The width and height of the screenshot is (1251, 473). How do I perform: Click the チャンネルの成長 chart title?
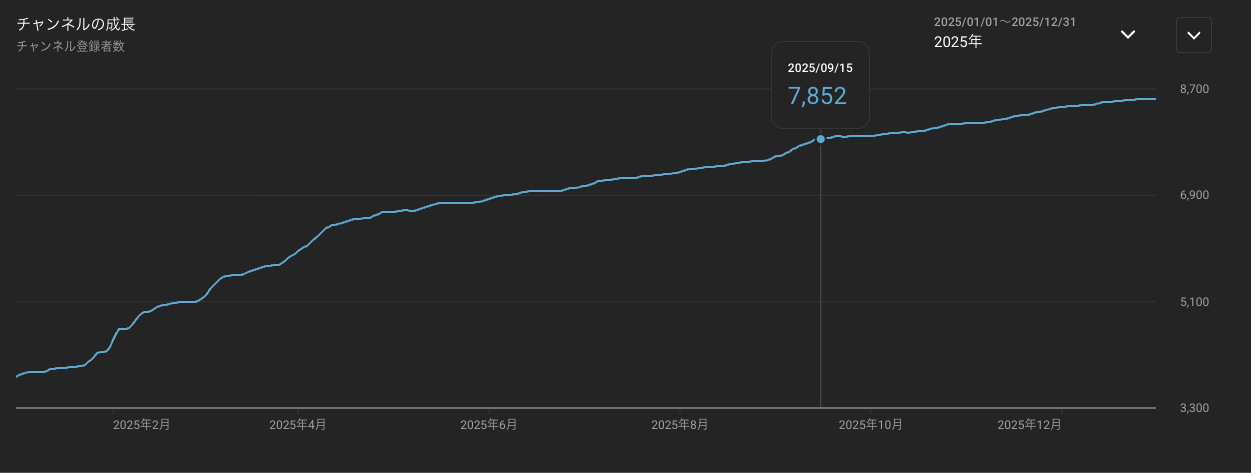click(x=76, y=24)
